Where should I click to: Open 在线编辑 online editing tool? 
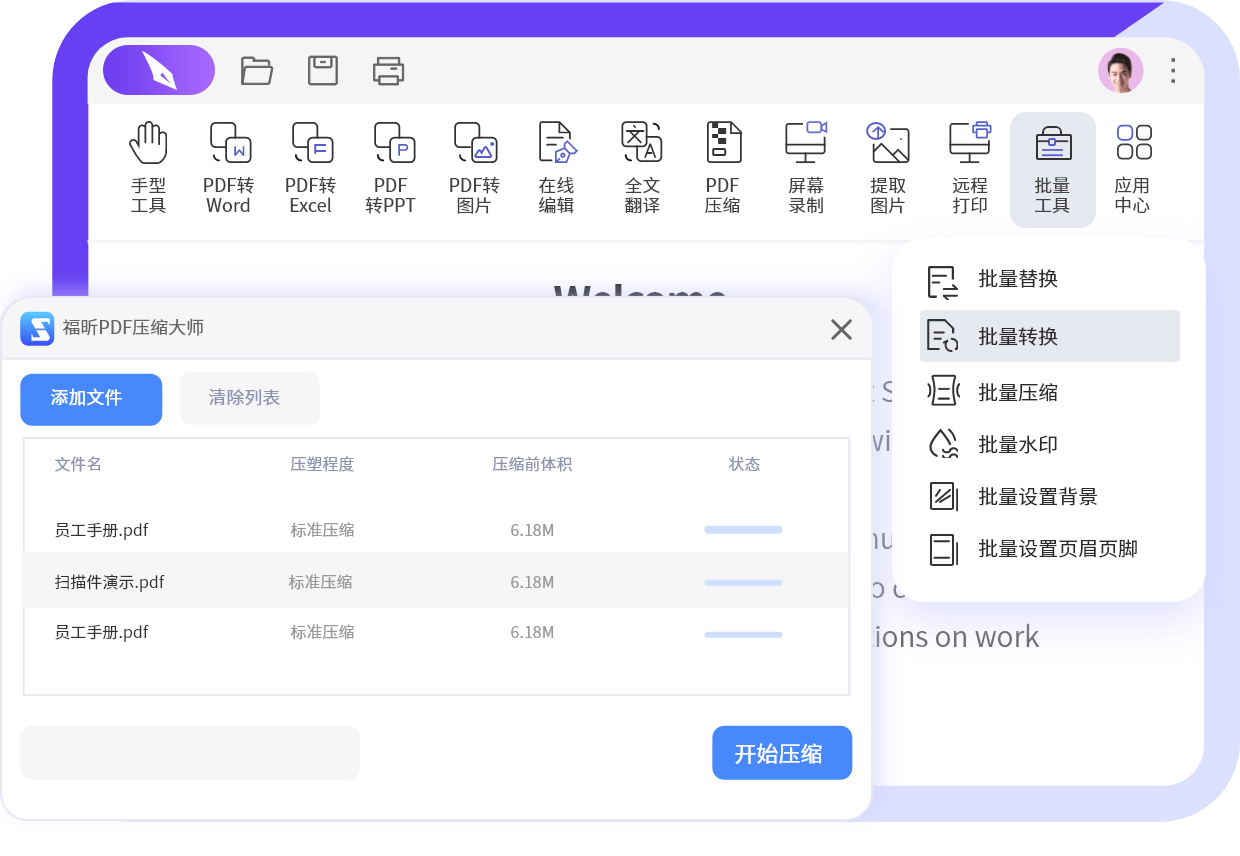point(557,168)
